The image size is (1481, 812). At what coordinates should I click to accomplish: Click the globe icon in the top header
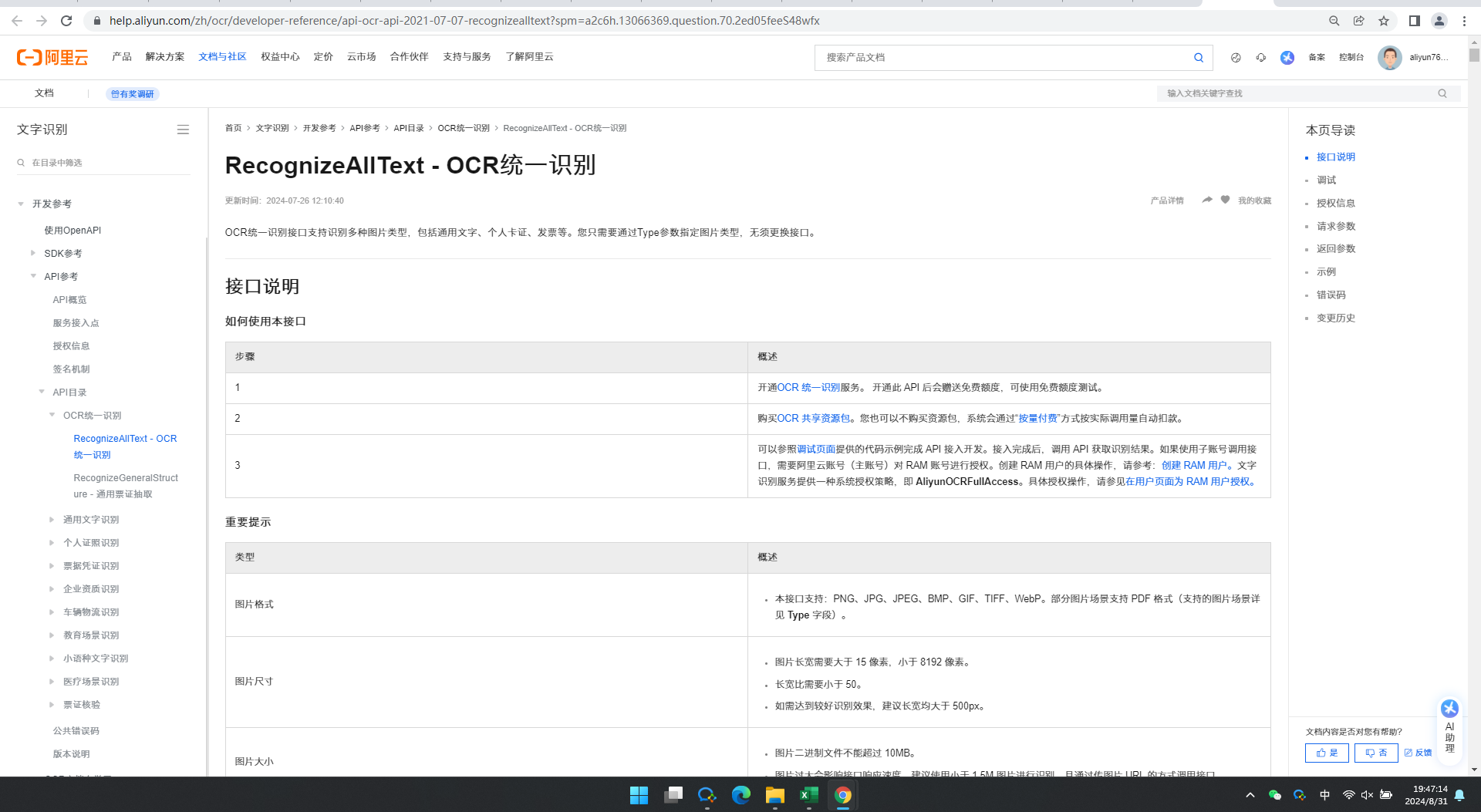pos(1236,58)
